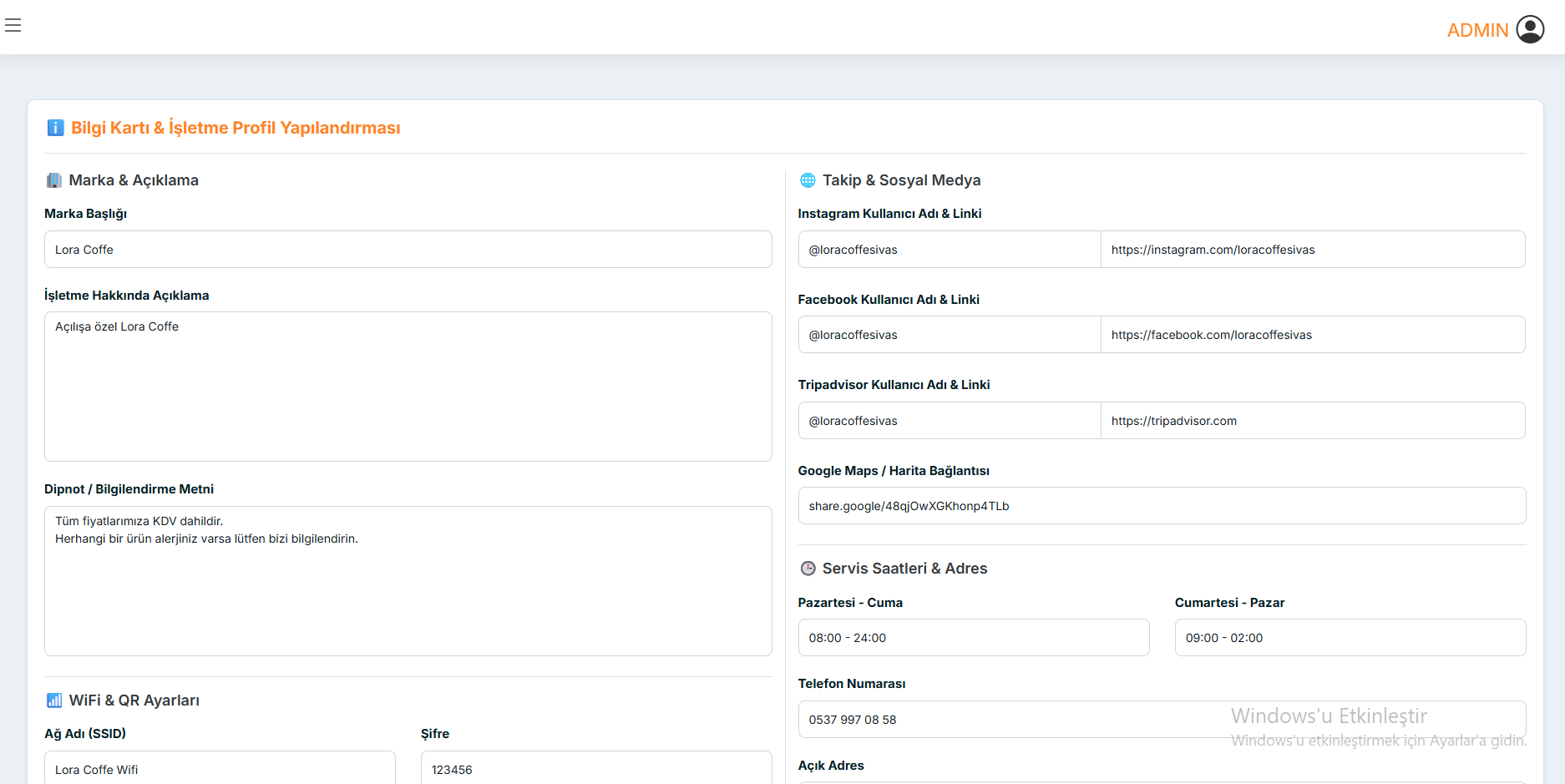Click the Instagram Kullanıcı Adı & Linki label
The height and width of the screenshot is (784, 1565).
[889, 214]
